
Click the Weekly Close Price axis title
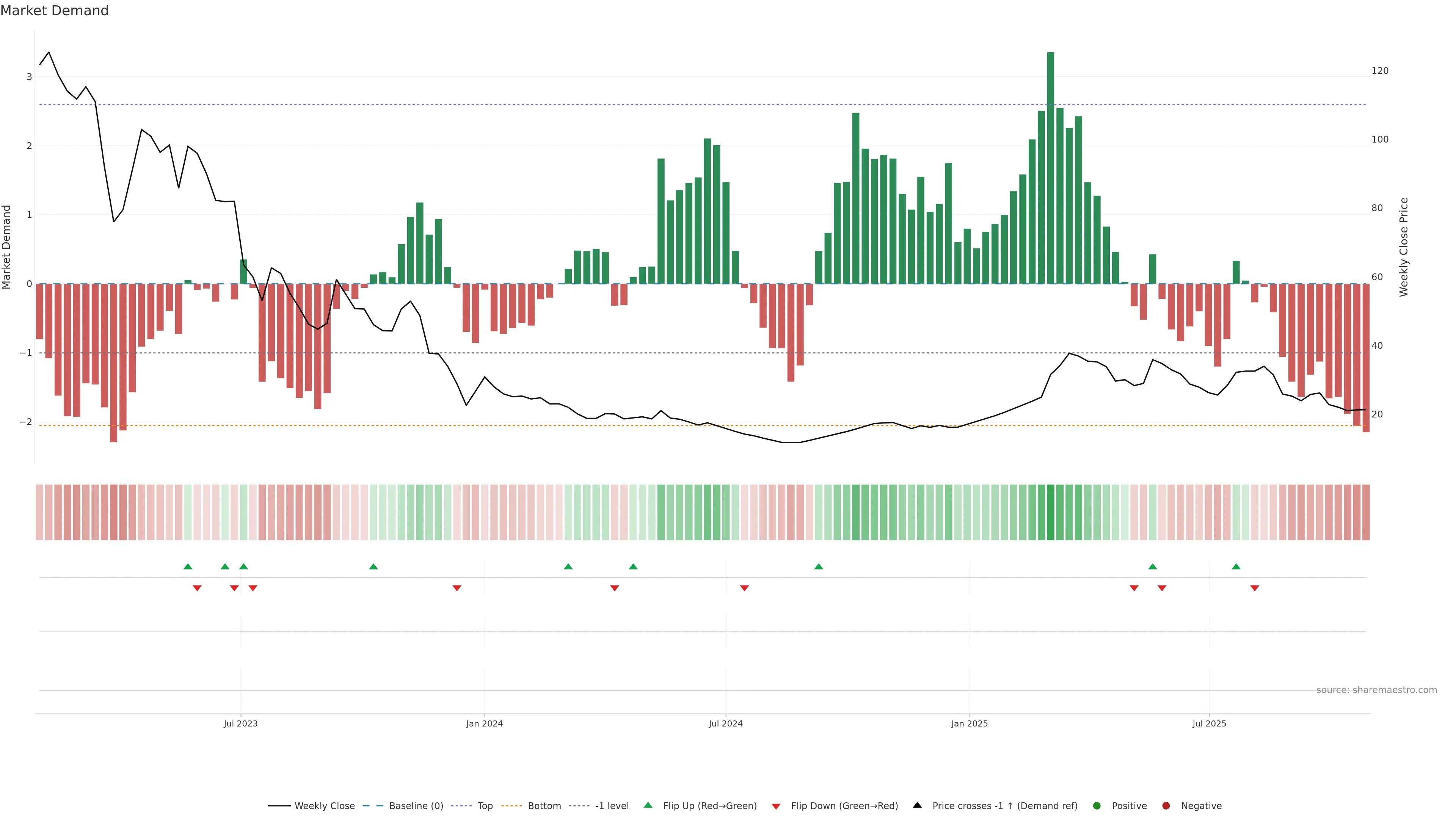pyautogui.click(x=1403, y=247)
